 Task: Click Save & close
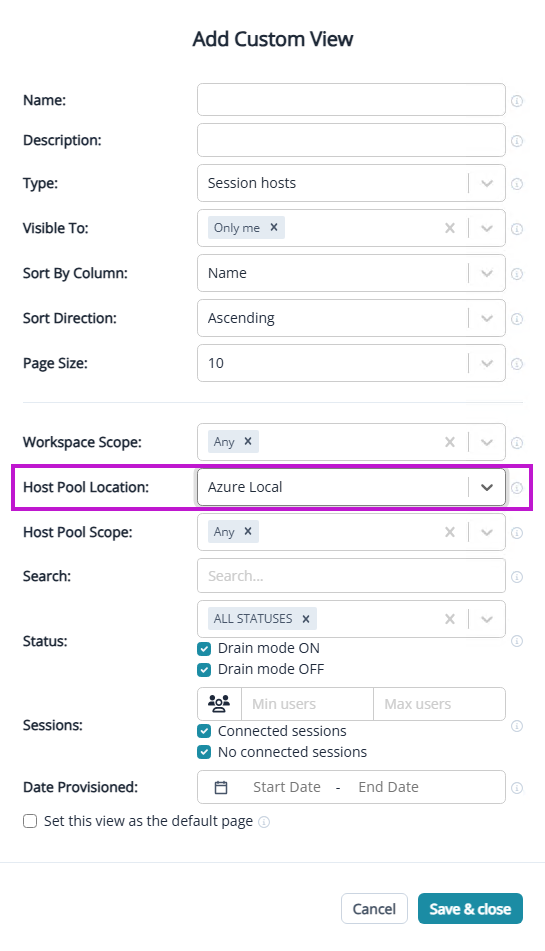click(x=470, y=909)
